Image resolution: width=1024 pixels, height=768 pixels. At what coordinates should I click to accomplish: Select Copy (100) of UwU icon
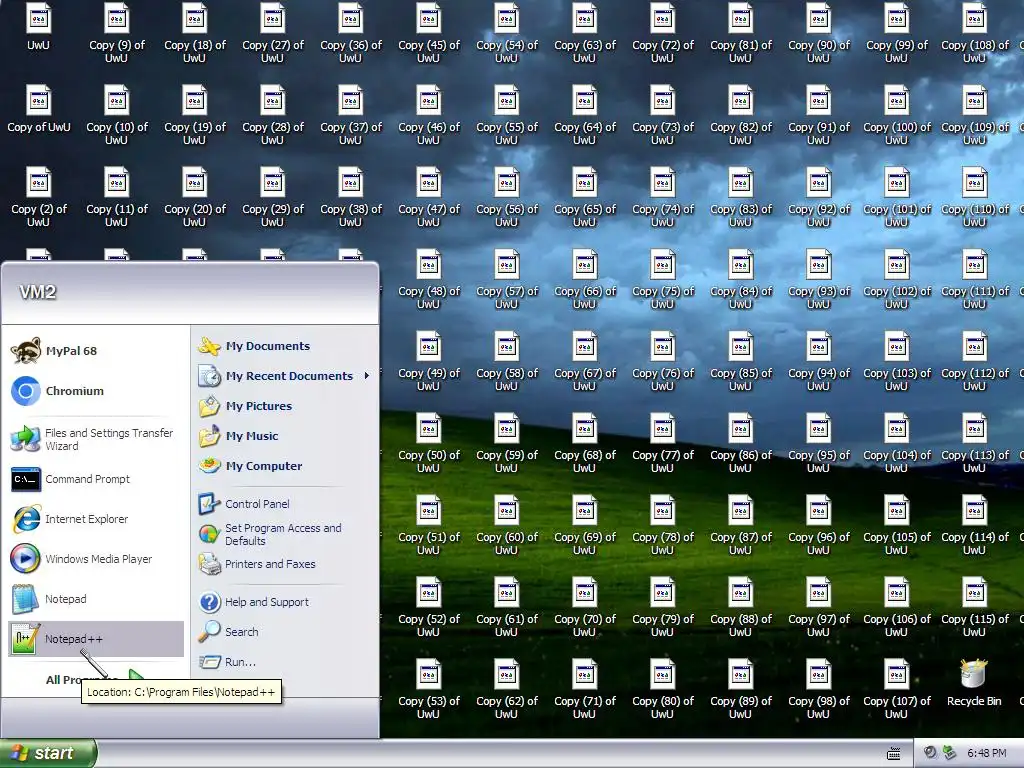[896, 116]
